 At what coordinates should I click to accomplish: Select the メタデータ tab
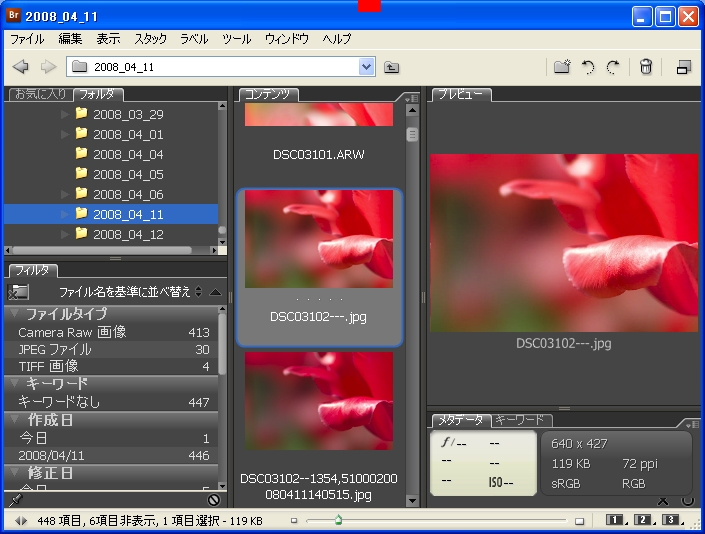click(x=460, y=420)
